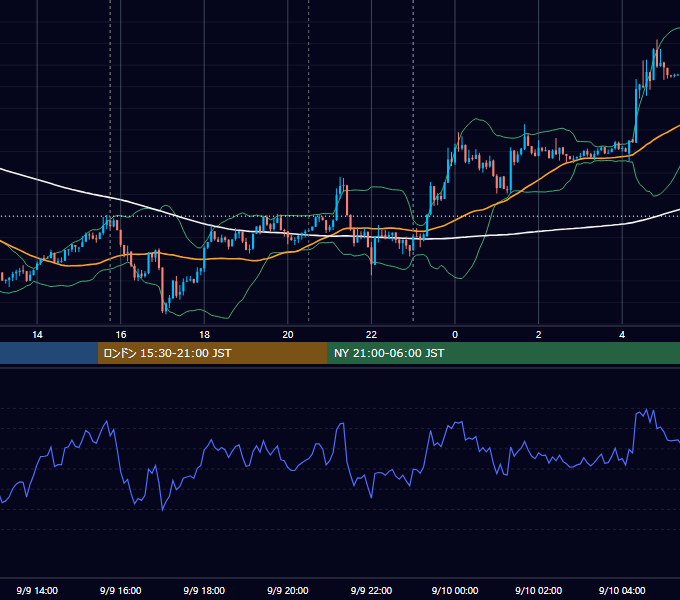This screenshot has width=680, height=600.
Task: Click the NY 21:00-06:00 JST session band
Action: pyautogui.click(x=503, y=353)
